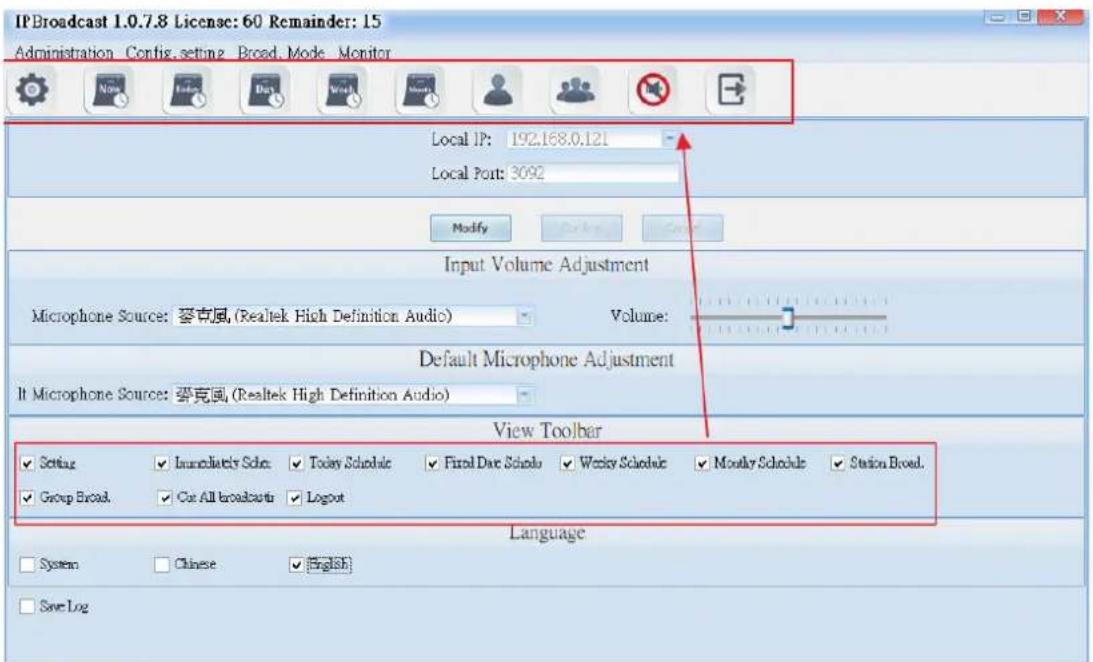Screen dimensions: 1093x662
Task: Click the Logout exit arrow icon
Action: point(731,90)
